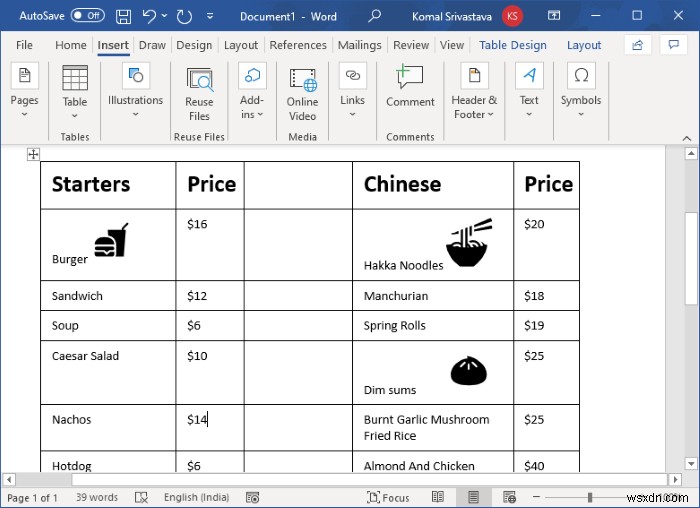This screenshot has height=508, width=700.
Task: Click the Redo/Repeat icon
Action: 184,17
